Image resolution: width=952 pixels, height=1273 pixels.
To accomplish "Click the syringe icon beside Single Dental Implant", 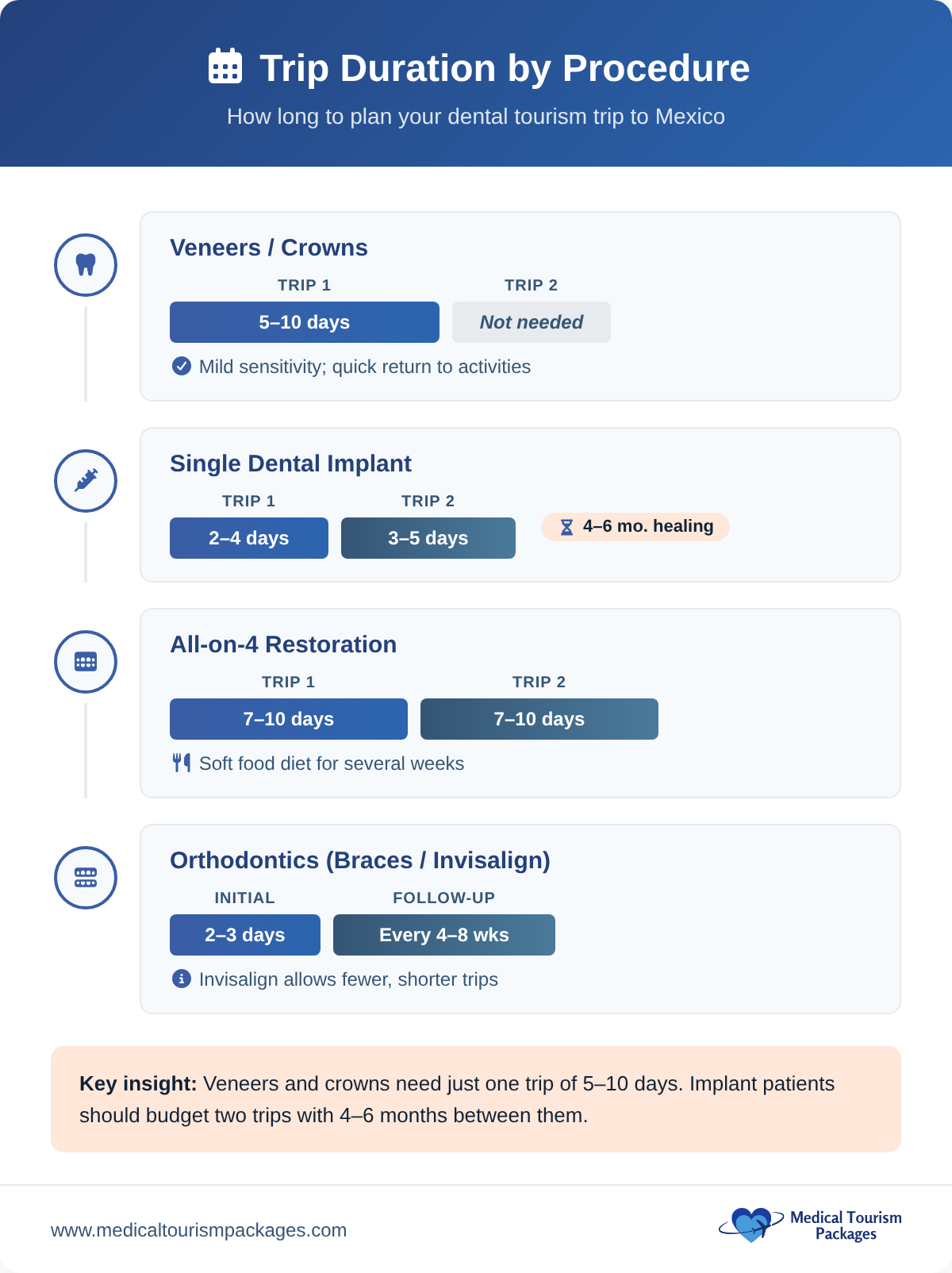I will pos(86,481).
